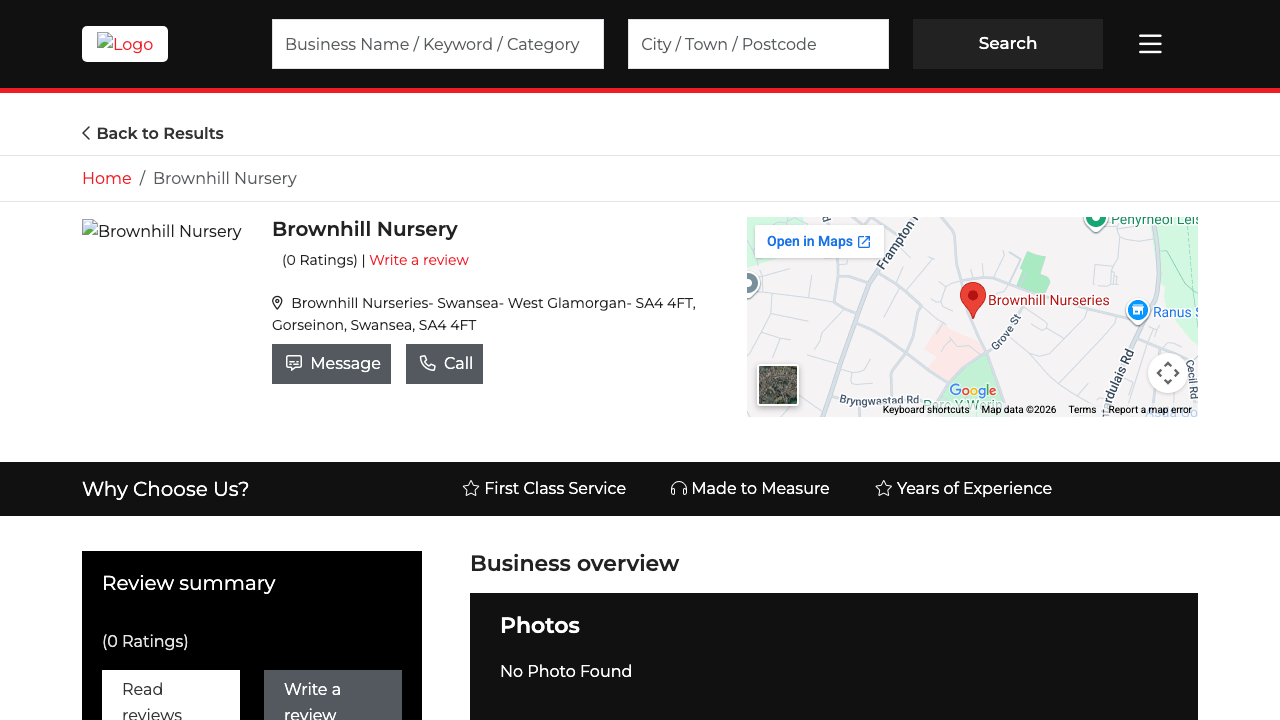Click the location pin icon beside the address
Viewport: 1280px width, 720px height.
click(x=277, y=302)
